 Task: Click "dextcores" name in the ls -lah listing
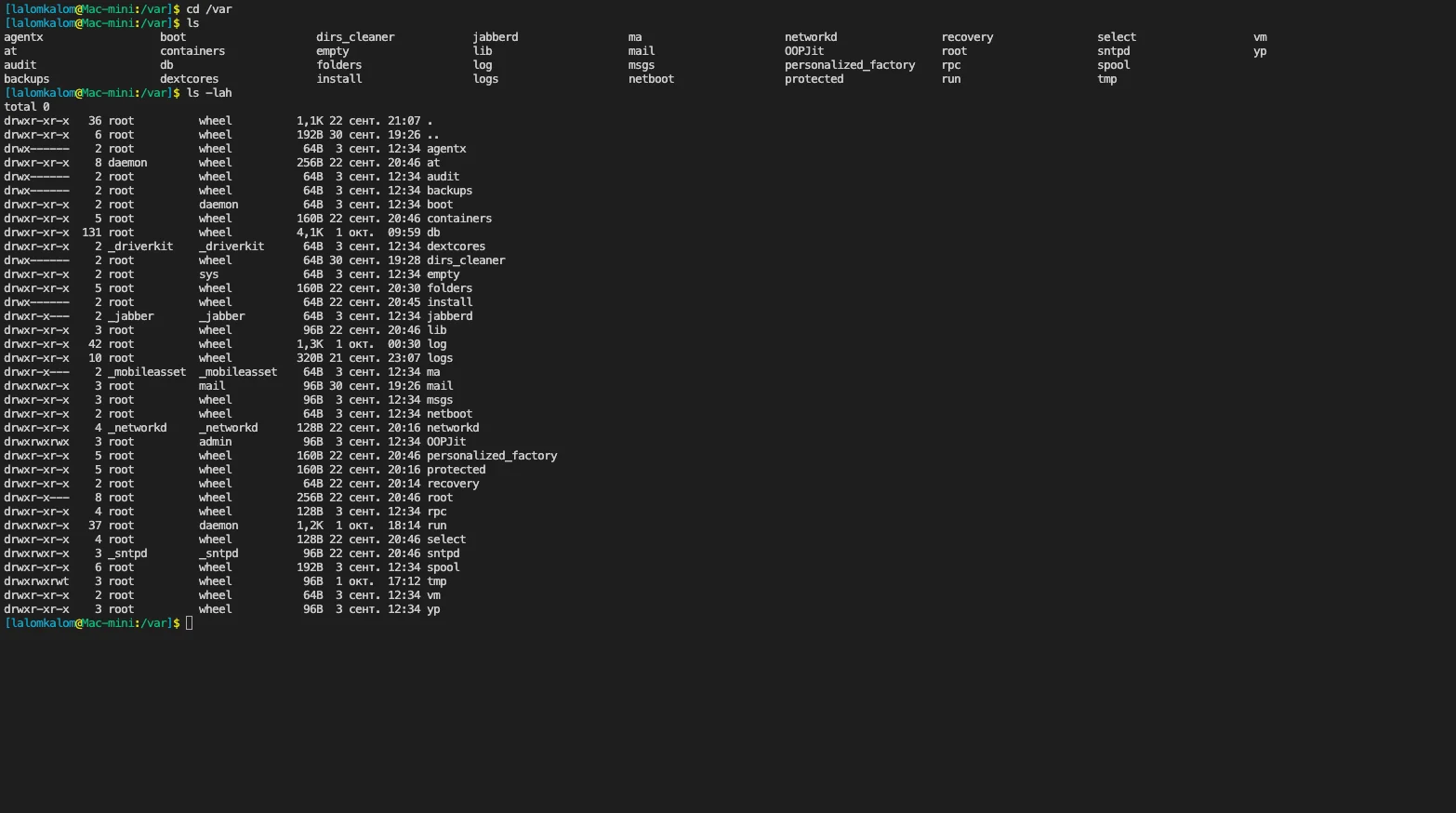point(457,247)
